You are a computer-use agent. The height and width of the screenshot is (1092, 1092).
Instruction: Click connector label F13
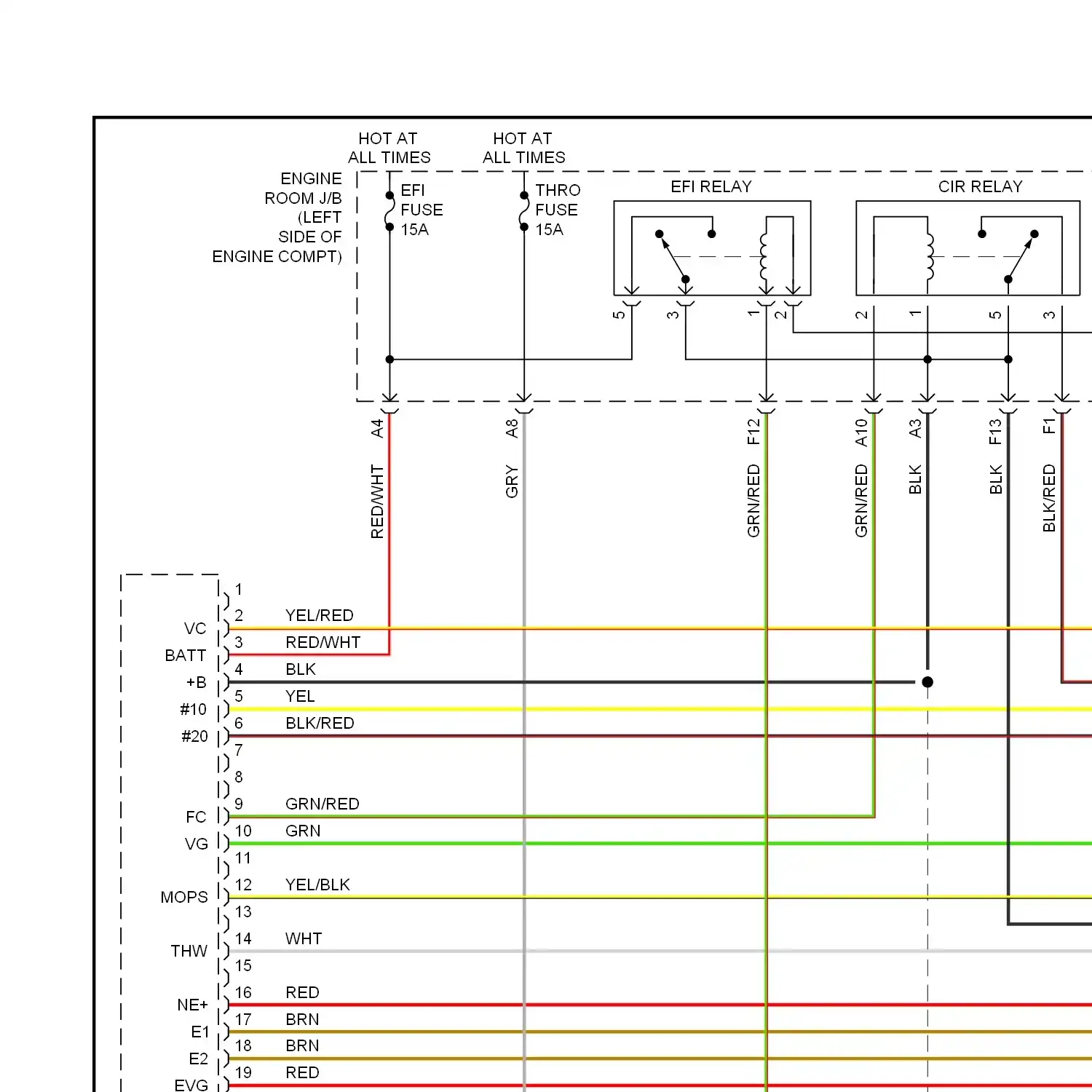pos(995,431)
